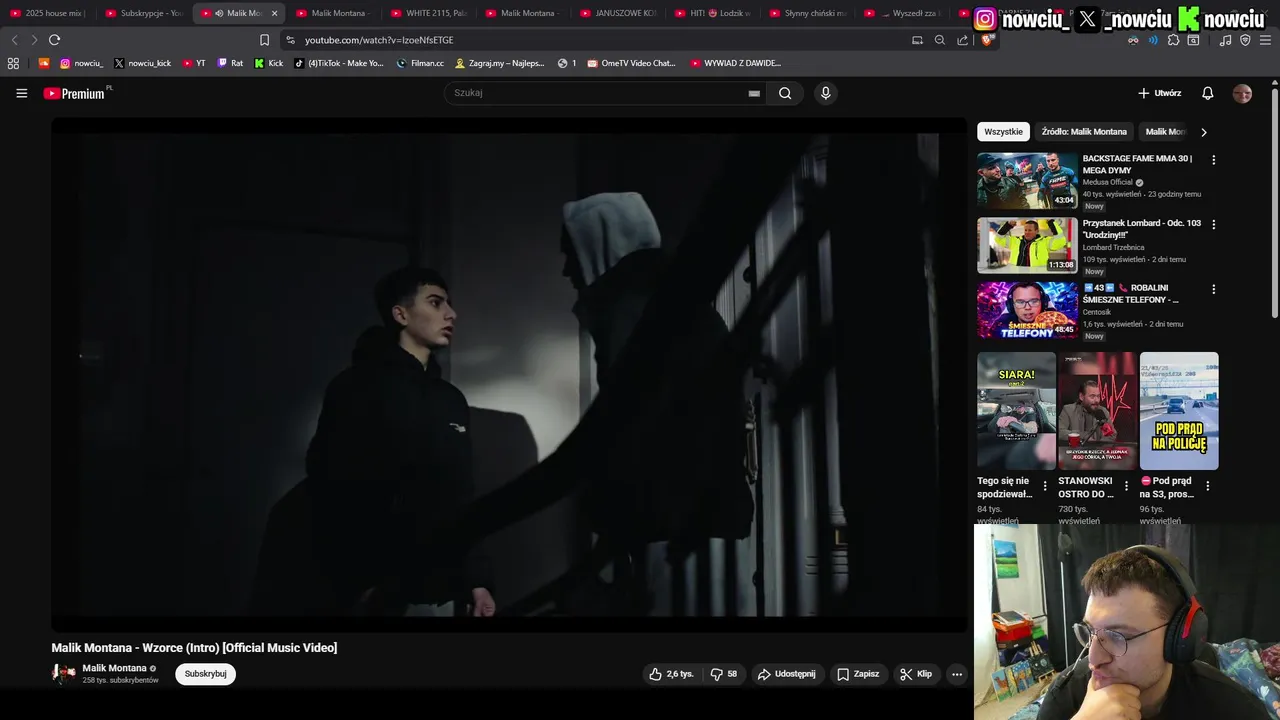
Task: Save video with Zapisz button
Action: [x=858, y=674]
